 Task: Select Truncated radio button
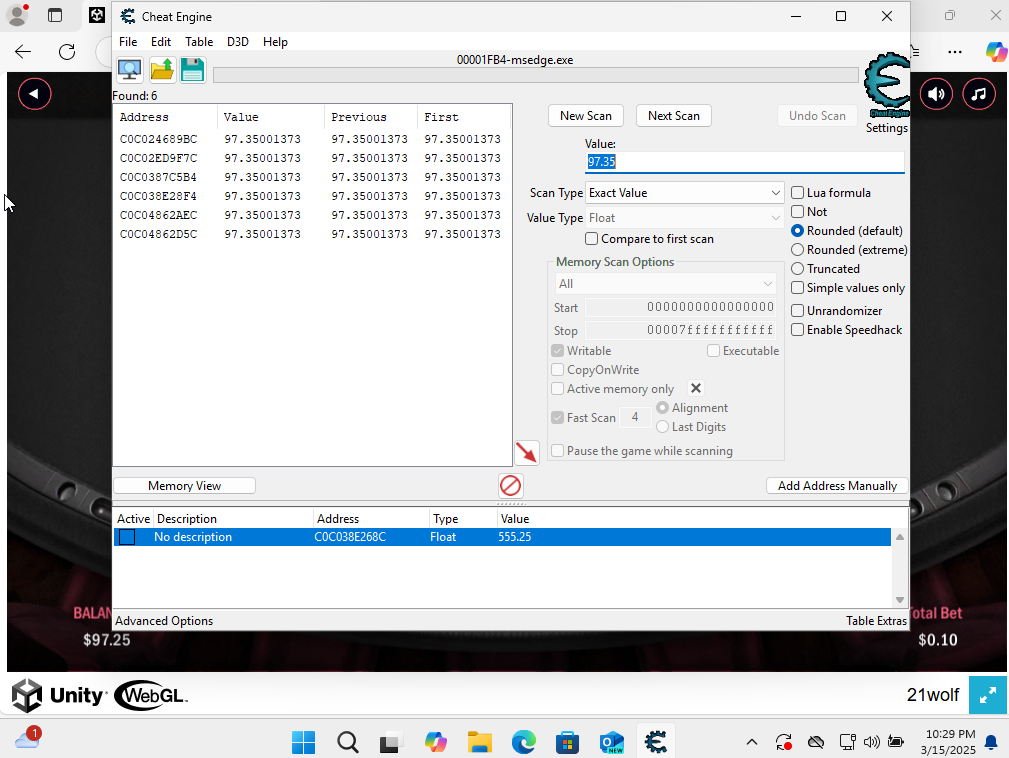tap(798, 269)
